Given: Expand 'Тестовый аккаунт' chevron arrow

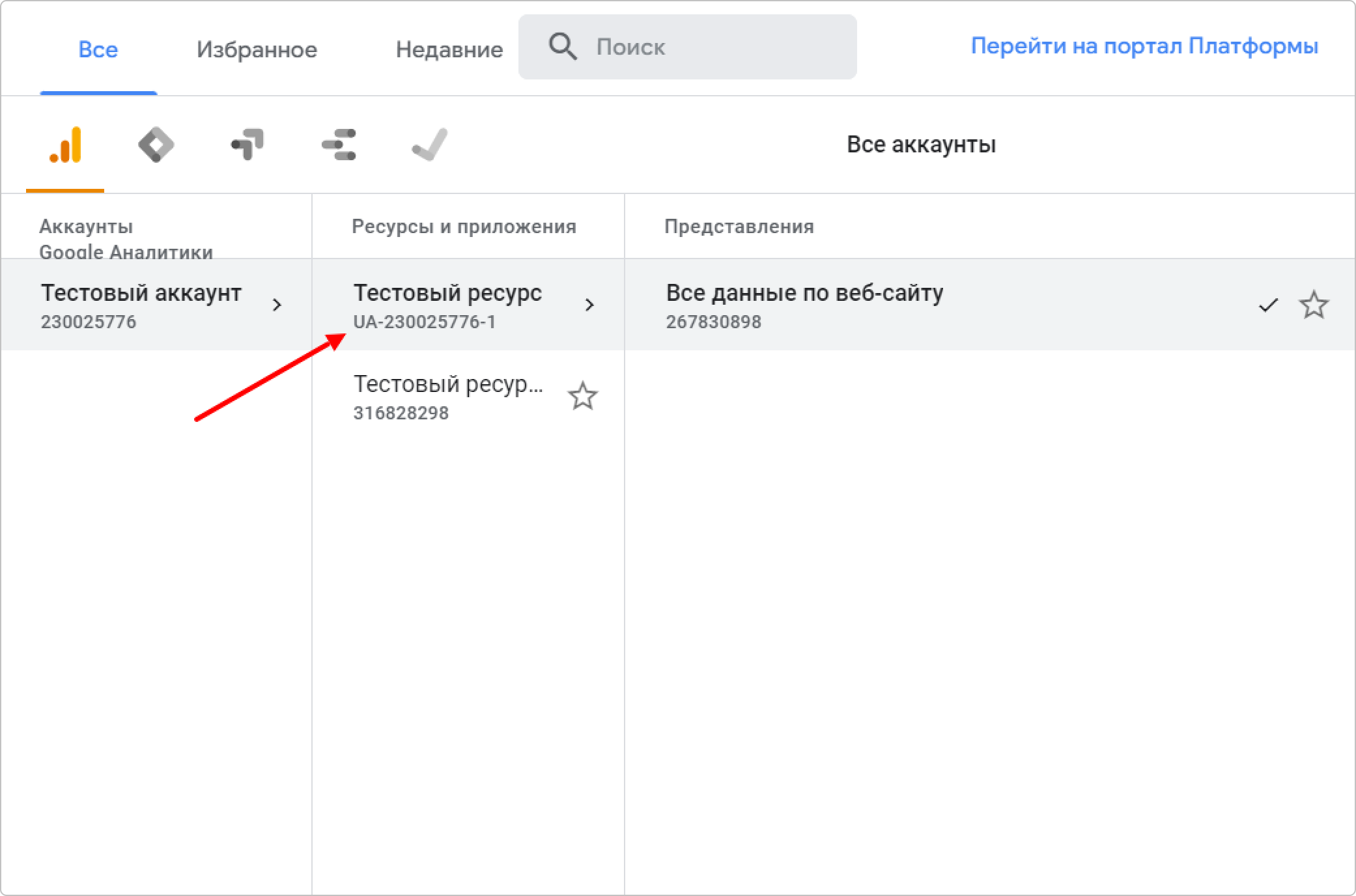Looking at the screenshot, I should point(277,305).
